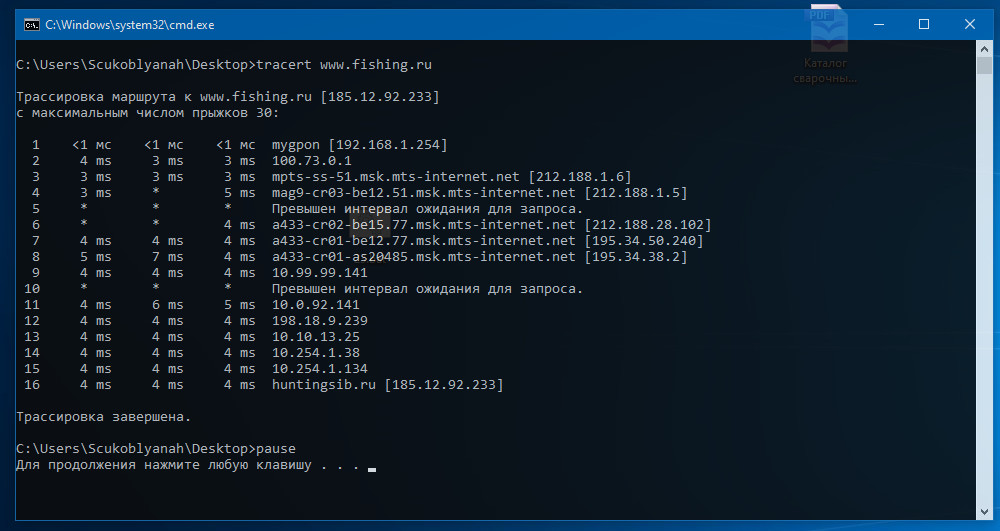The image size is (1000, 531).
Task: Minimize the command prompt window
Action: tap(877, 24)
